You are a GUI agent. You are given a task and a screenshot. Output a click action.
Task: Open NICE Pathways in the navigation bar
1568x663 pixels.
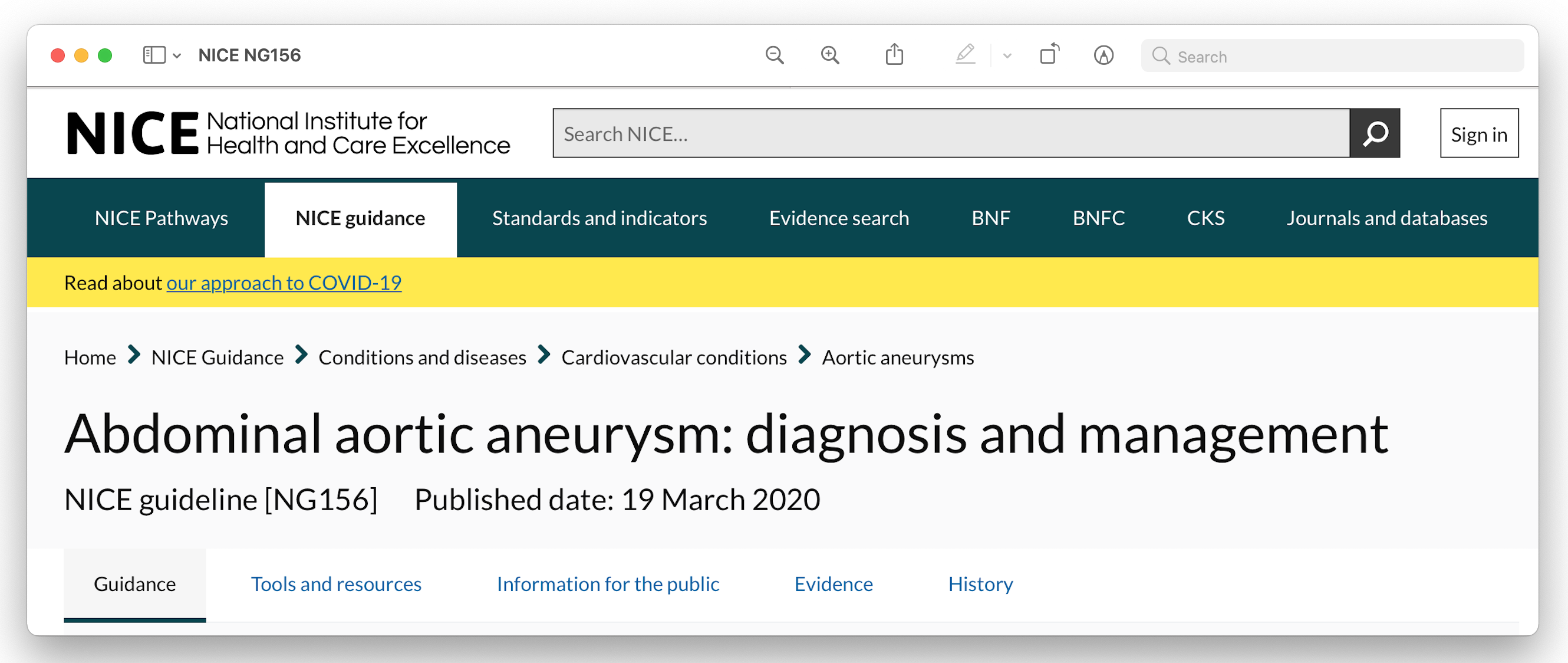pyautogui.click(x=162, y=218)
